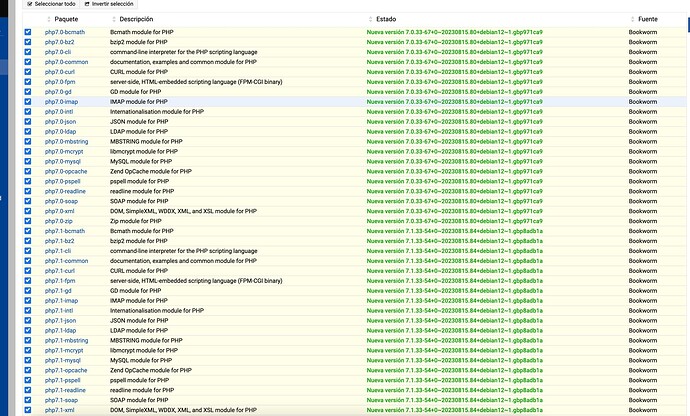
Task: Open the php7.0-intl package link
Action: point(59,112)
